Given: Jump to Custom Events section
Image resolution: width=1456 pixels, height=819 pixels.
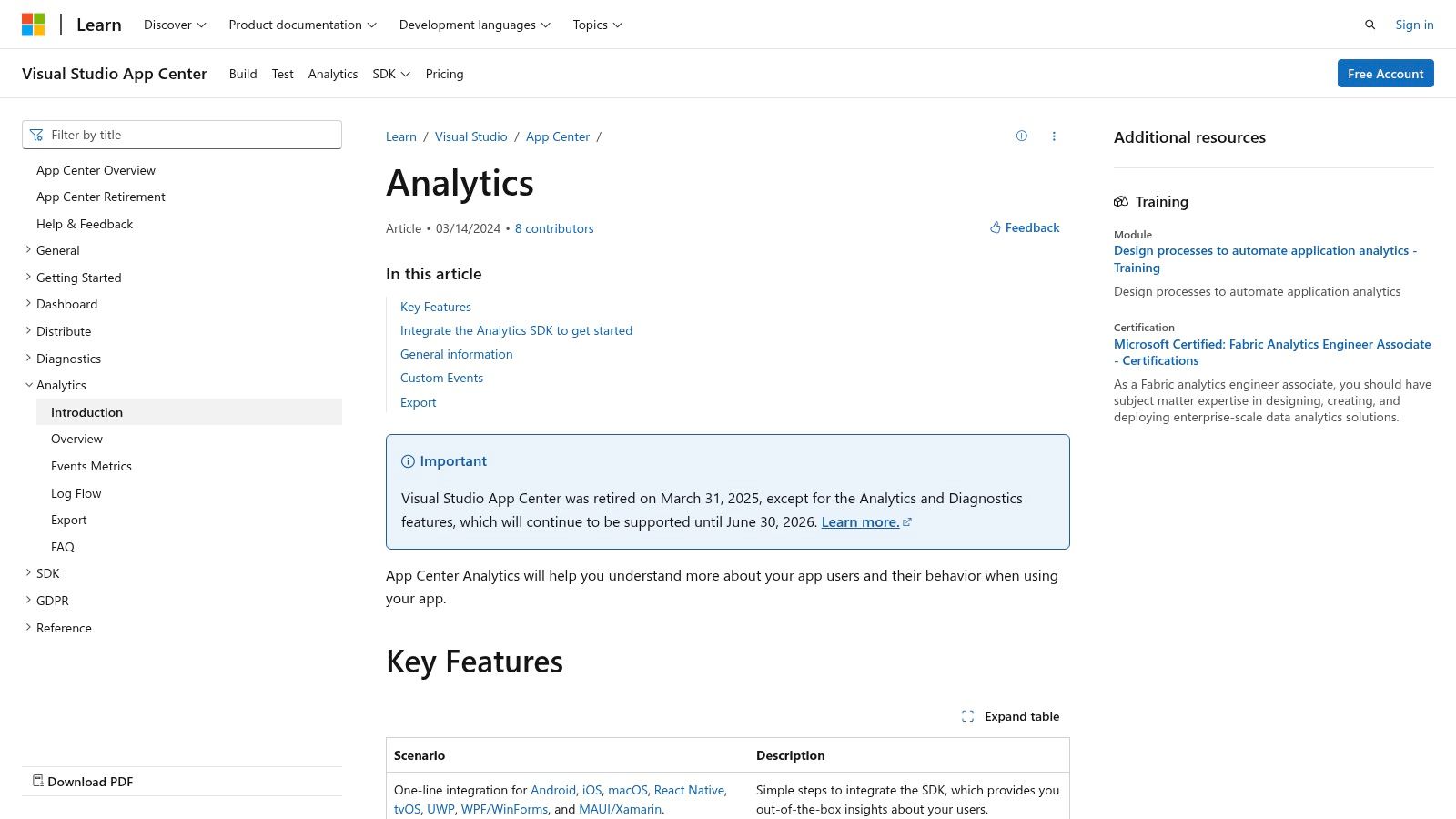Looking at the screenshot, I should tap(441, 378).
